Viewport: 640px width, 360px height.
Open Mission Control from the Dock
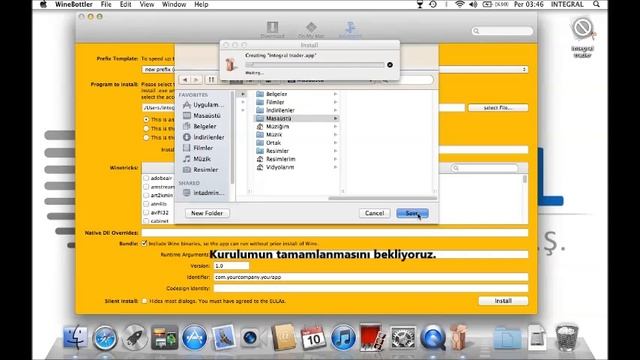164,338
